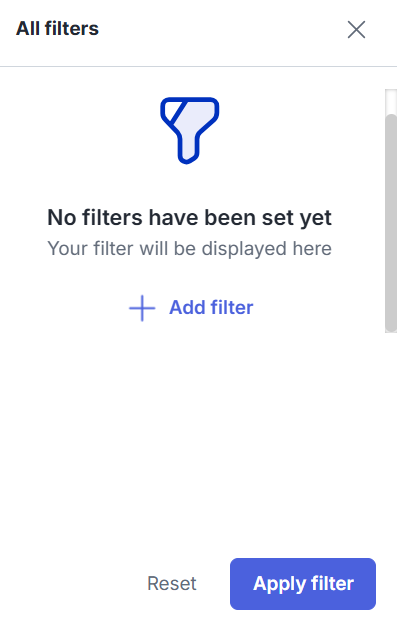Image resolution: width=397 pixels, height=623 pixels.
Task: Click the All filters panel title
Action: (57, 29)
